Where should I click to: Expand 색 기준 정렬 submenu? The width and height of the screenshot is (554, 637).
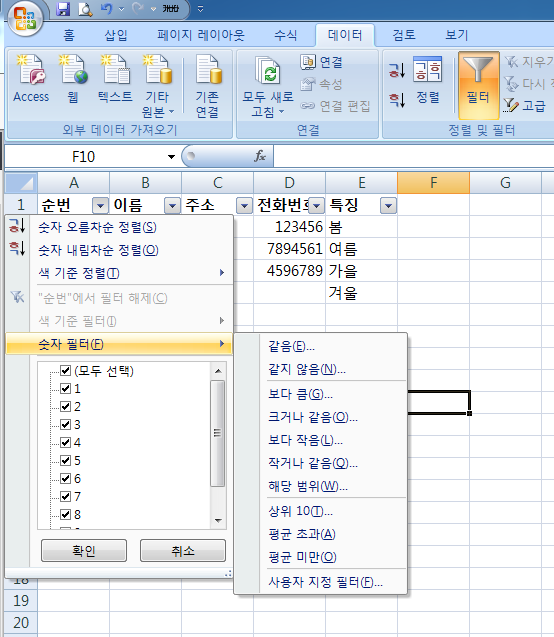pyautogui.click(x=119, y=273)
